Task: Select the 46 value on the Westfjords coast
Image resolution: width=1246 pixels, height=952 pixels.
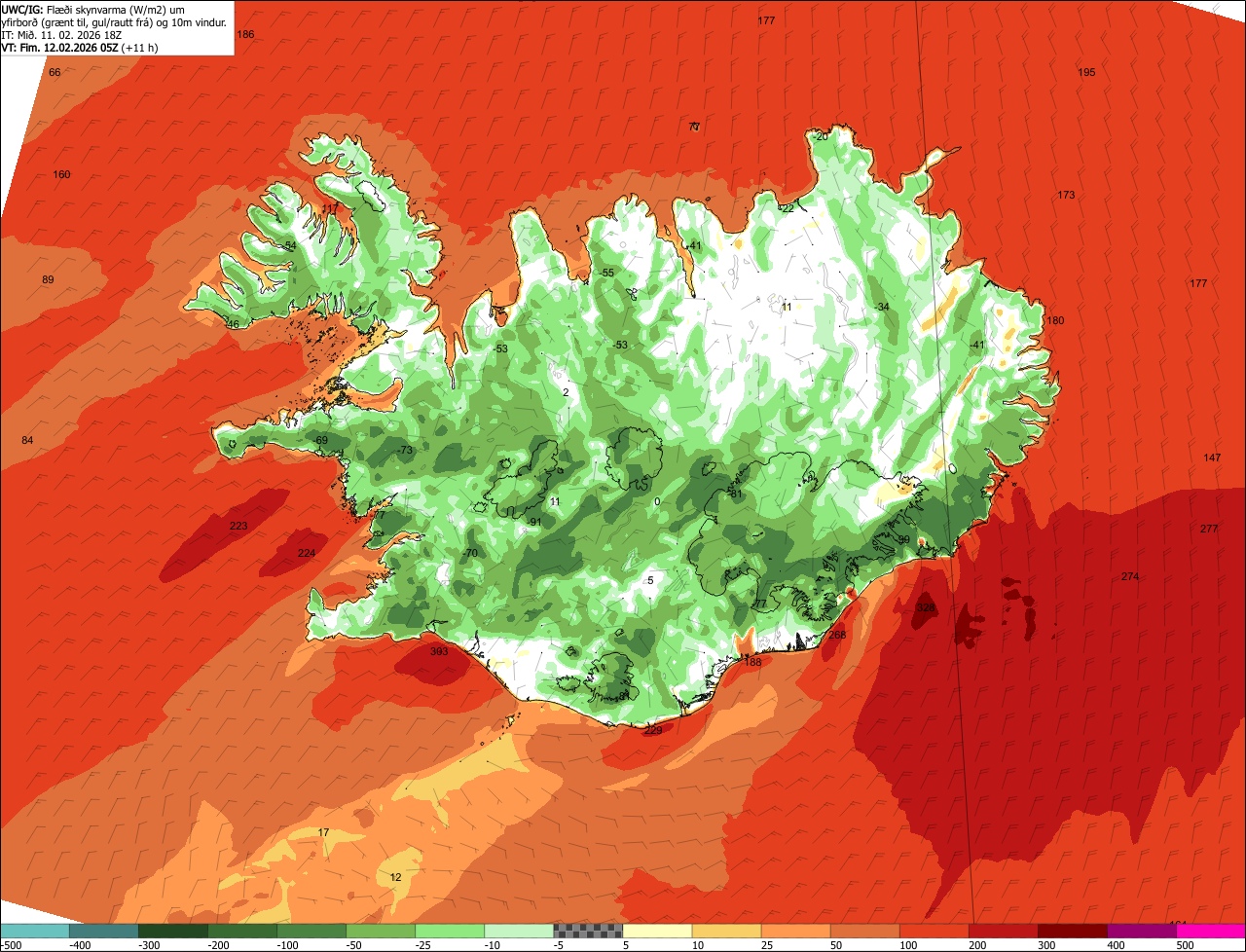Action: pyautogui.click(x=233, y=324)
